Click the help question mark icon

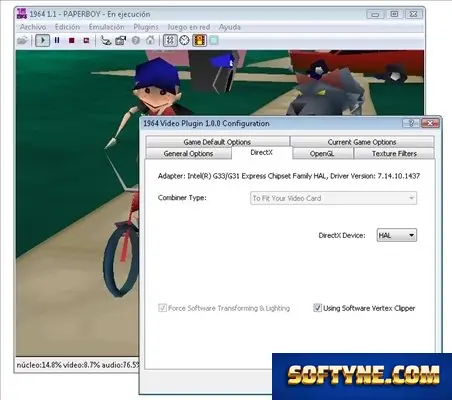136,41
